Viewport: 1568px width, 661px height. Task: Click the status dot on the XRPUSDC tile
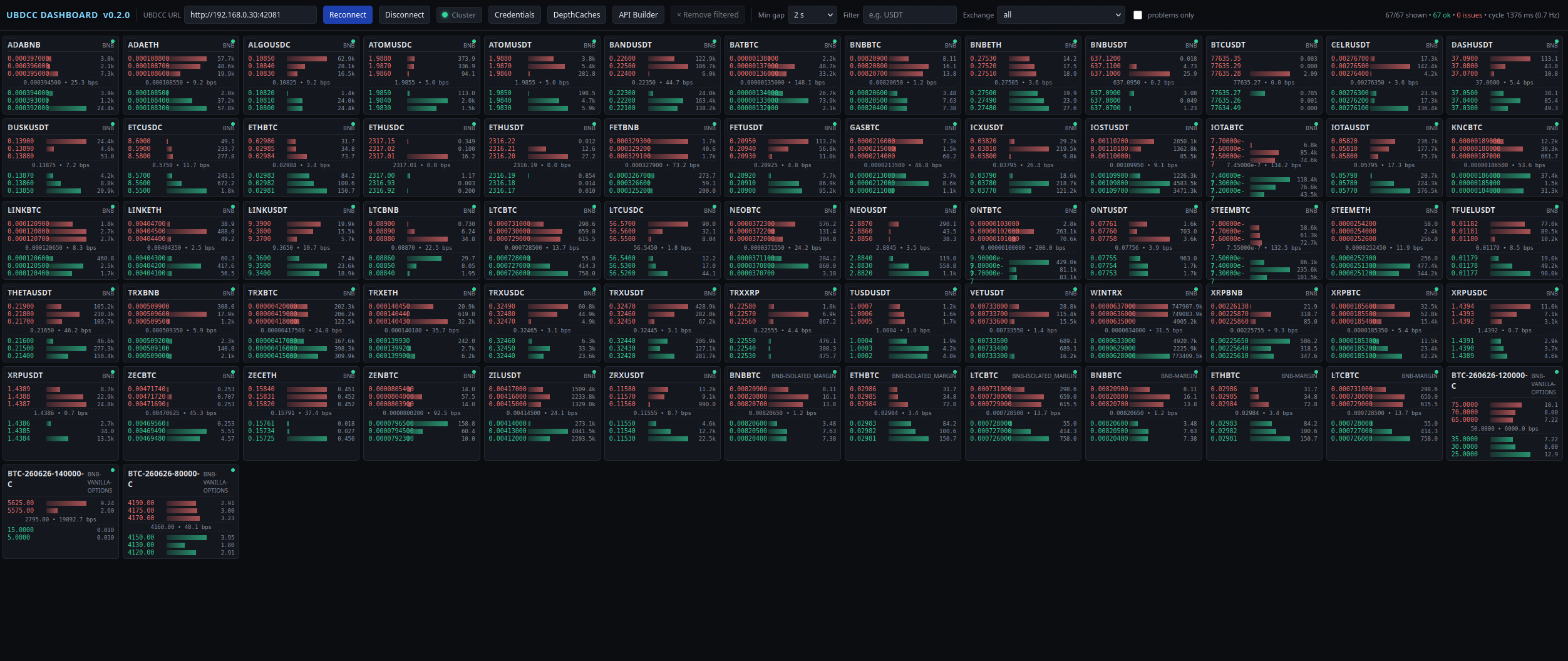point(1556,288)
